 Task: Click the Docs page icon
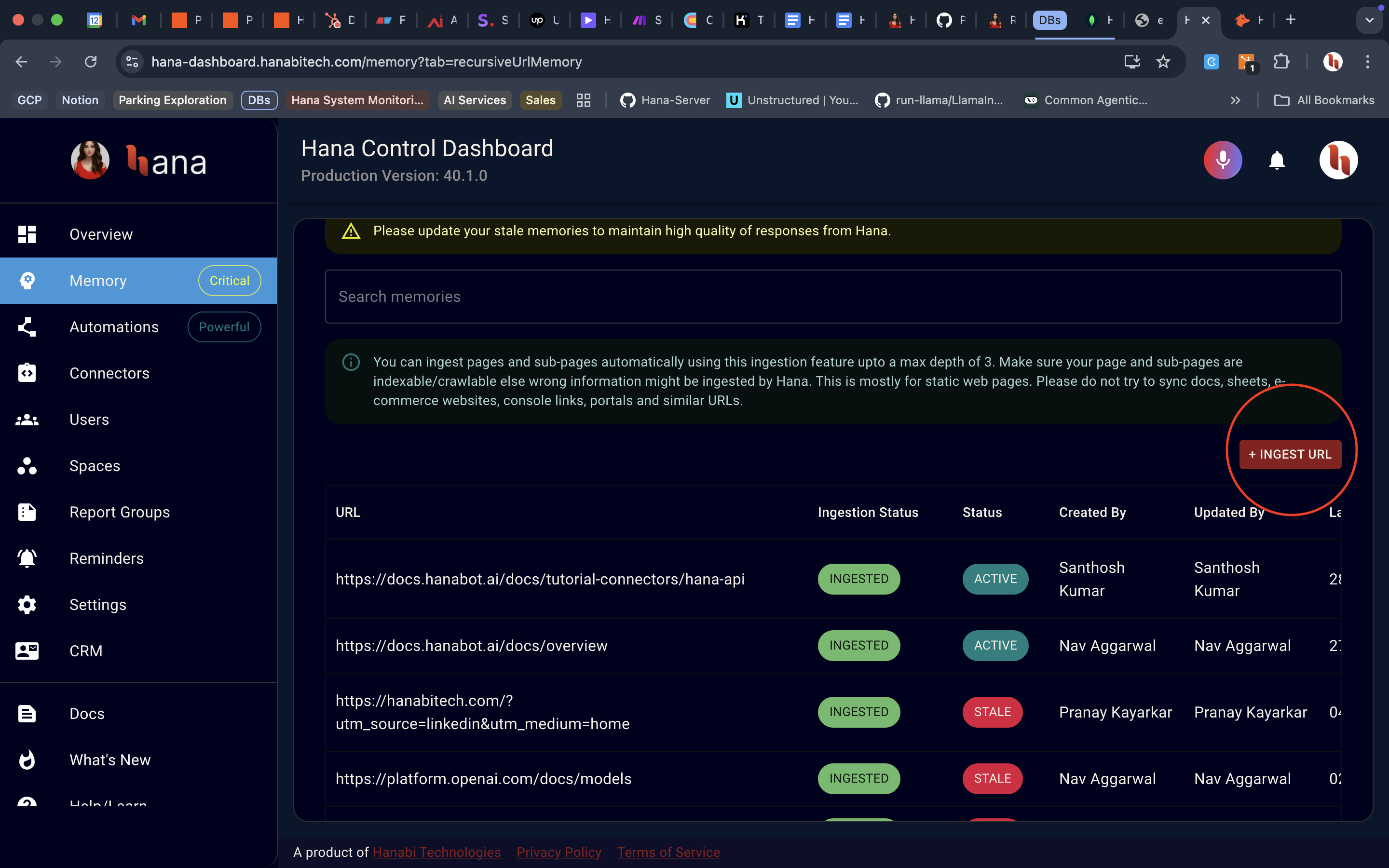pos(27,714)
